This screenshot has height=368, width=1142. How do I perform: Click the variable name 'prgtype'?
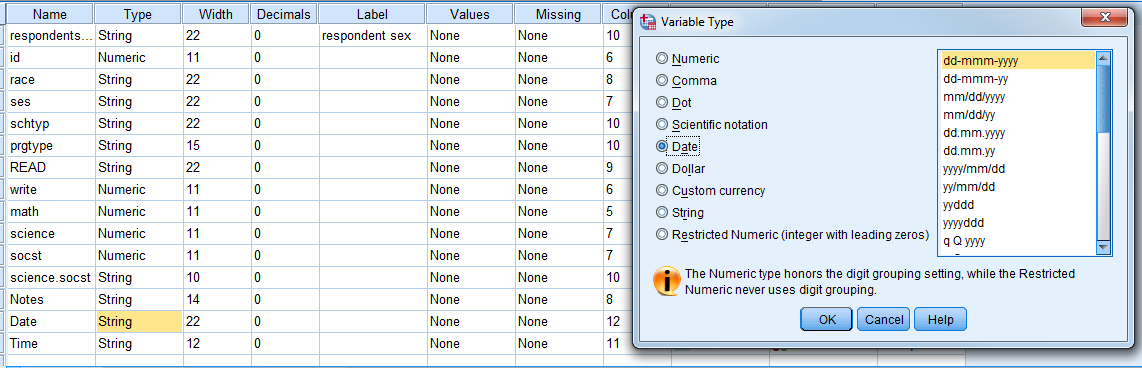[31, 145]
